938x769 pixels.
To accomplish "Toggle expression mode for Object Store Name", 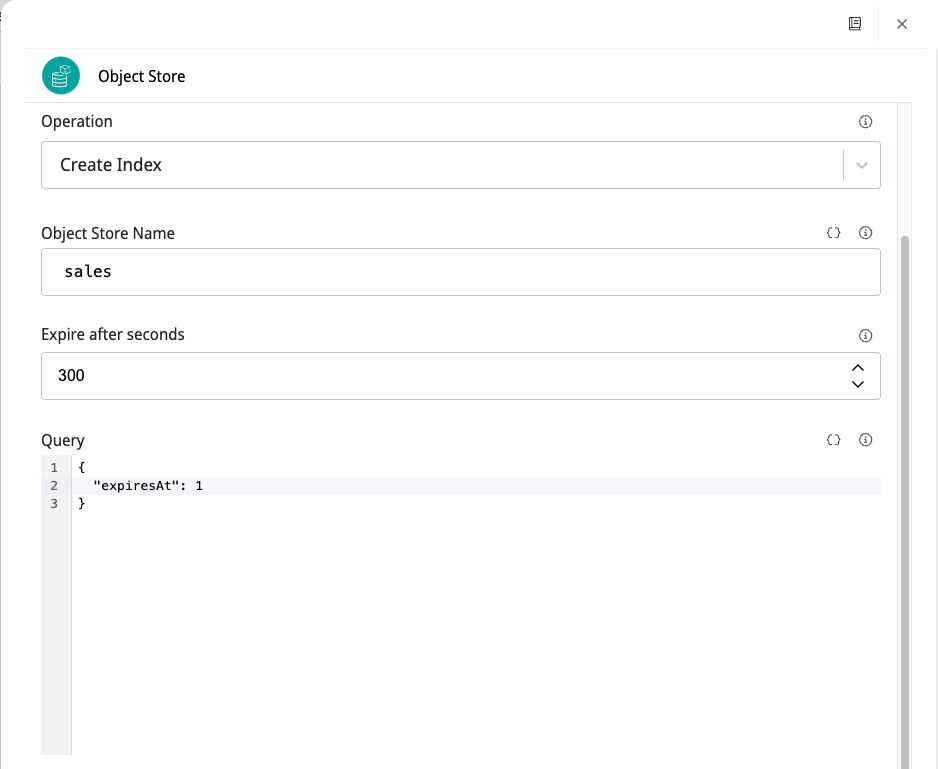I will click(x=834, y=233).
